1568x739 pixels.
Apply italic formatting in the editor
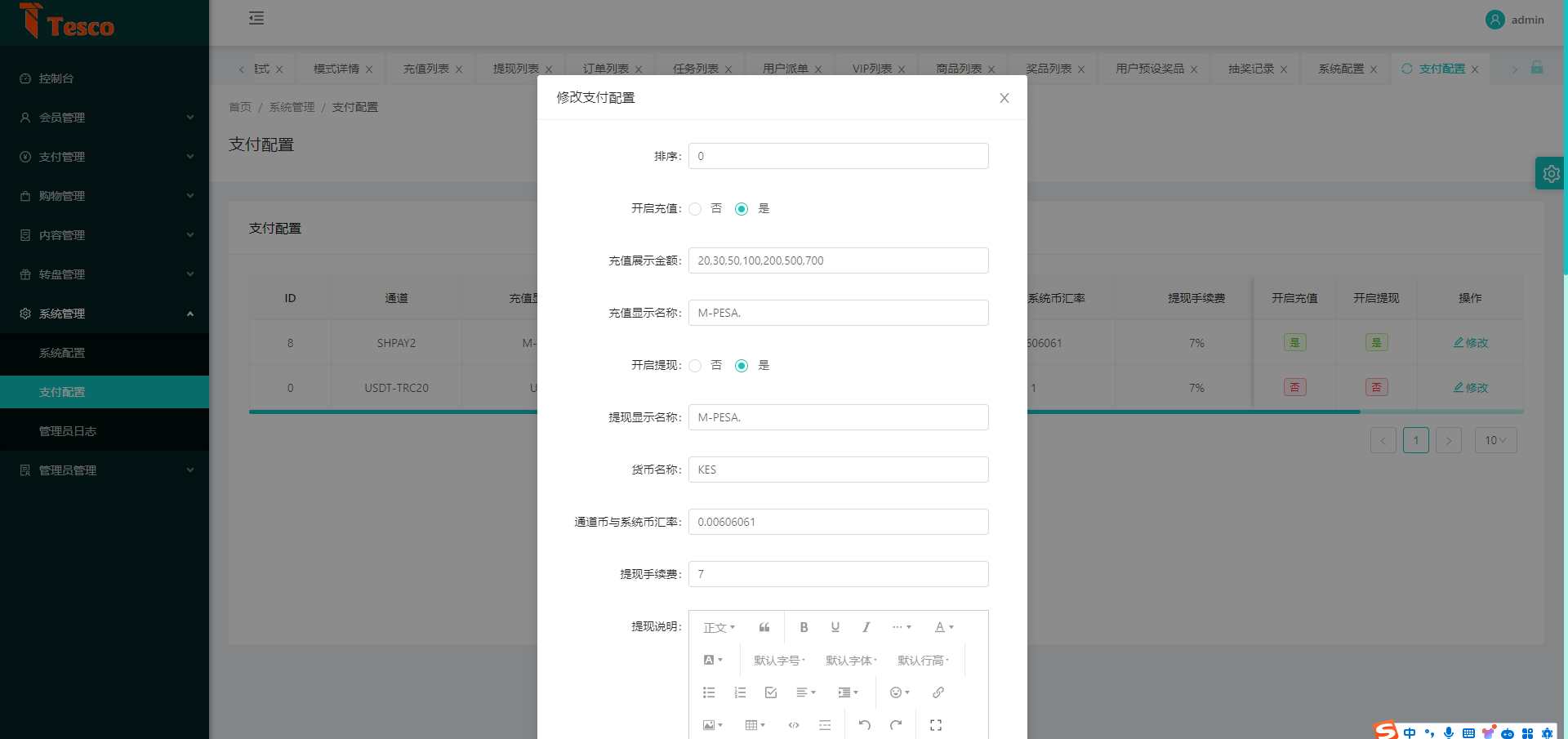(x=866, y=627)
